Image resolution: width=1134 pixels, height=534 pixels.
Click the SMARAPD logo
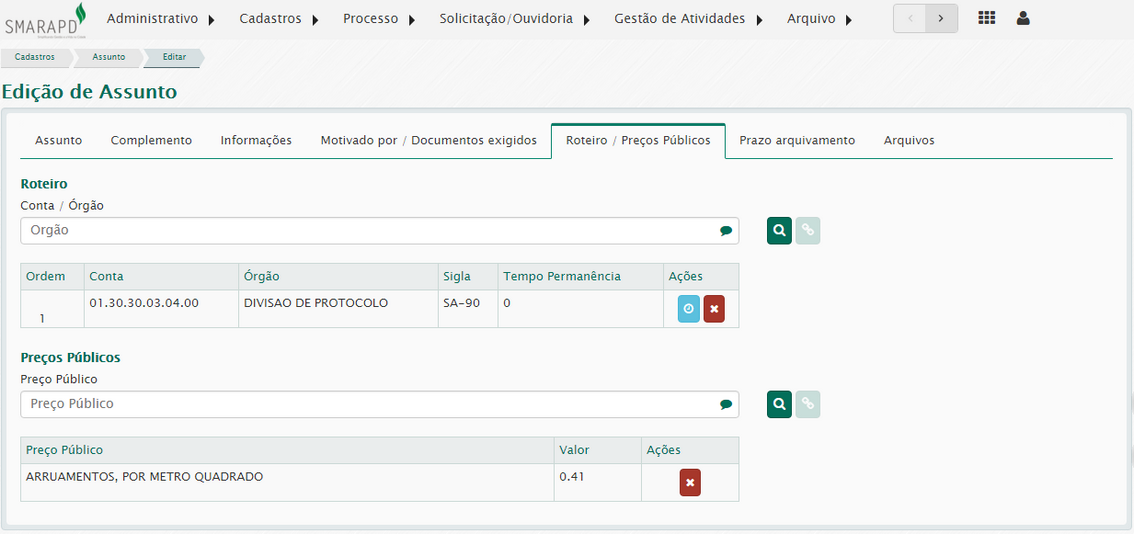tap(45, 19)
